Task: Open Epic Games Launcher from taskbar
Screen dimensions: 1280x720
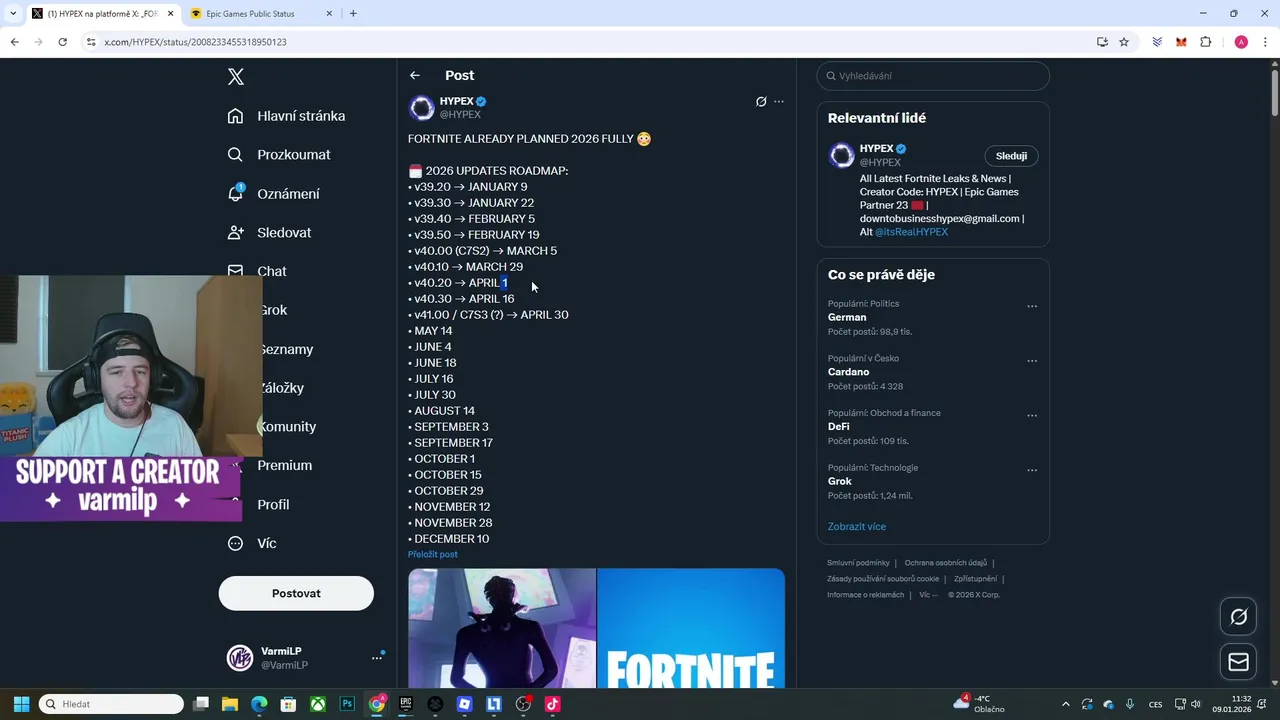Action: click(406, 704)
